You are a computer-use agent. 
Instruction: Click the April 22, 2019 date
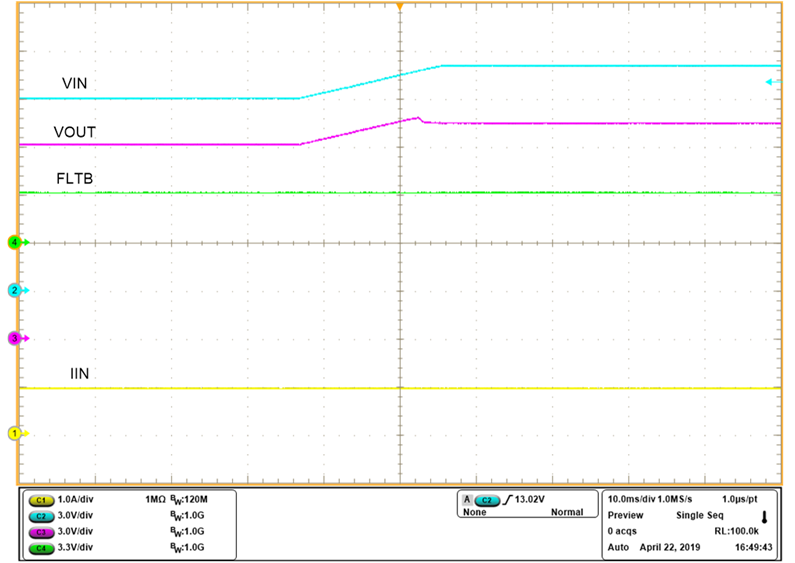(670, 548)
